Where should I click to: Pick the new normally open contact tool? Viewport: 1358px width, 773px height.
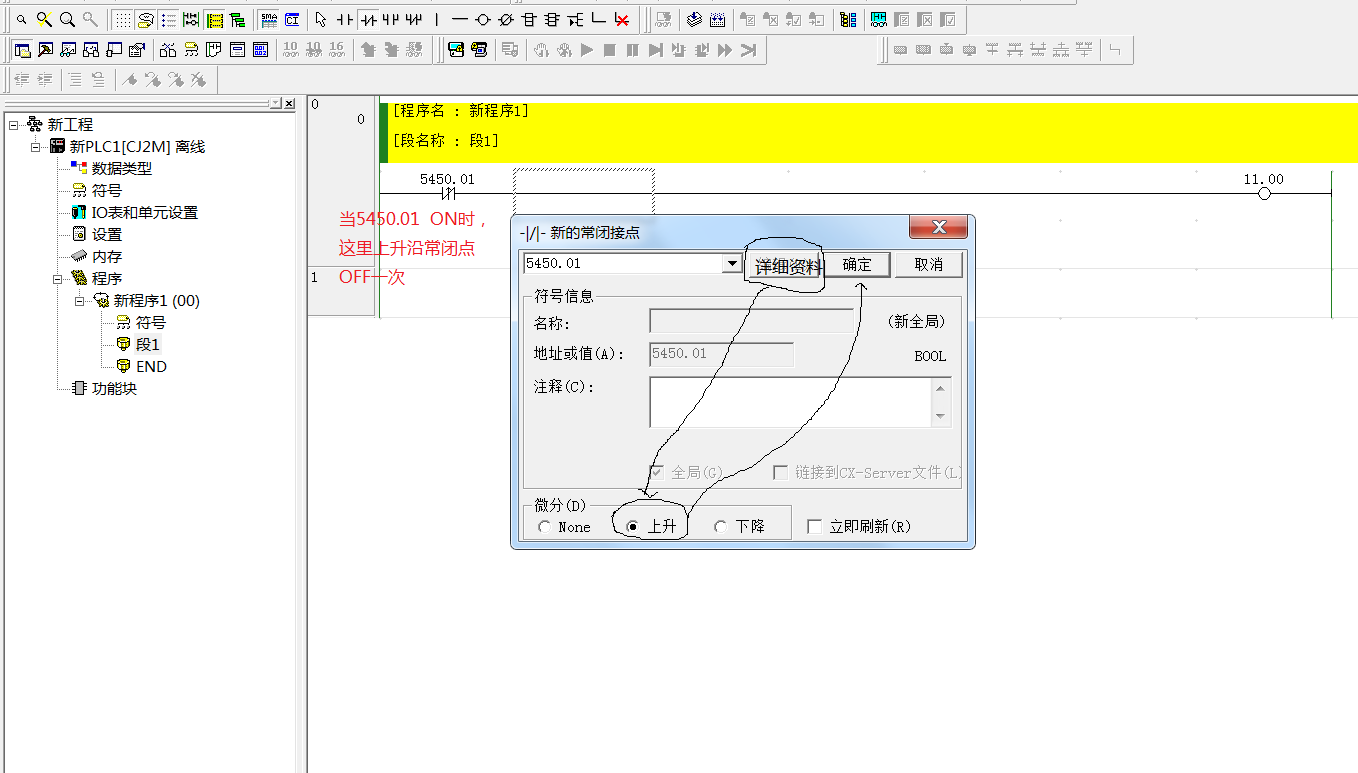pos(345,19)
